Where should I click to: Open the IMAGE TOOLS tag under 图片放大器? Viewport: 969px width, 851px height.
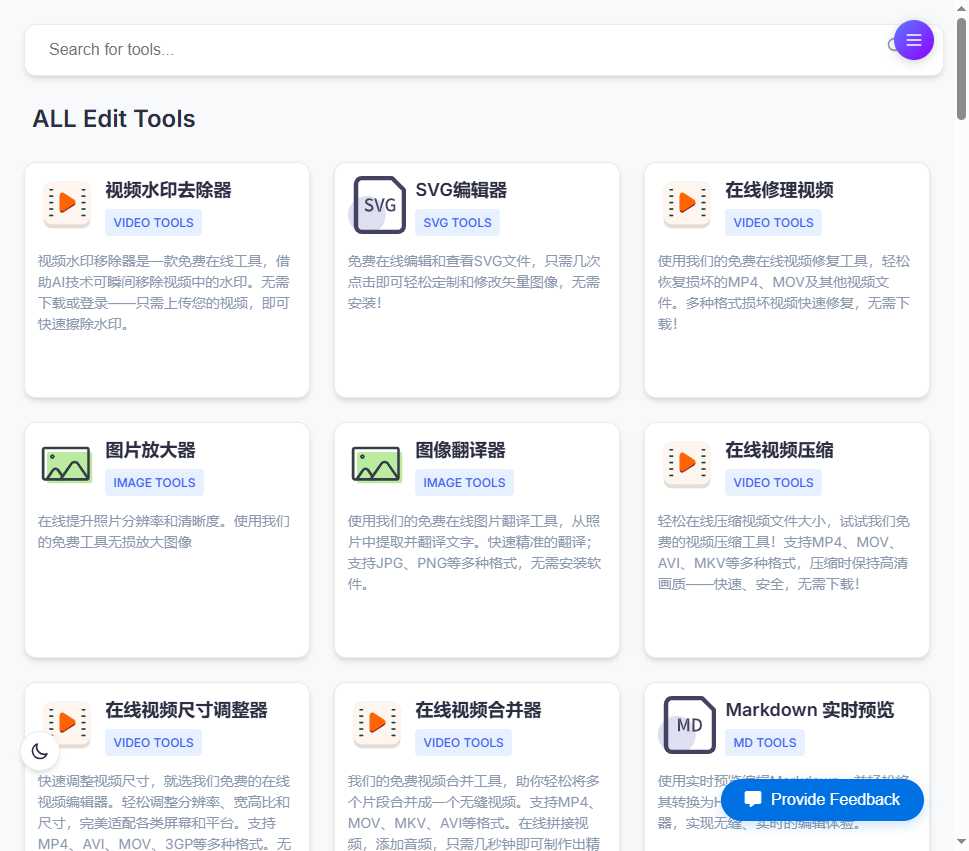[154, 482]
